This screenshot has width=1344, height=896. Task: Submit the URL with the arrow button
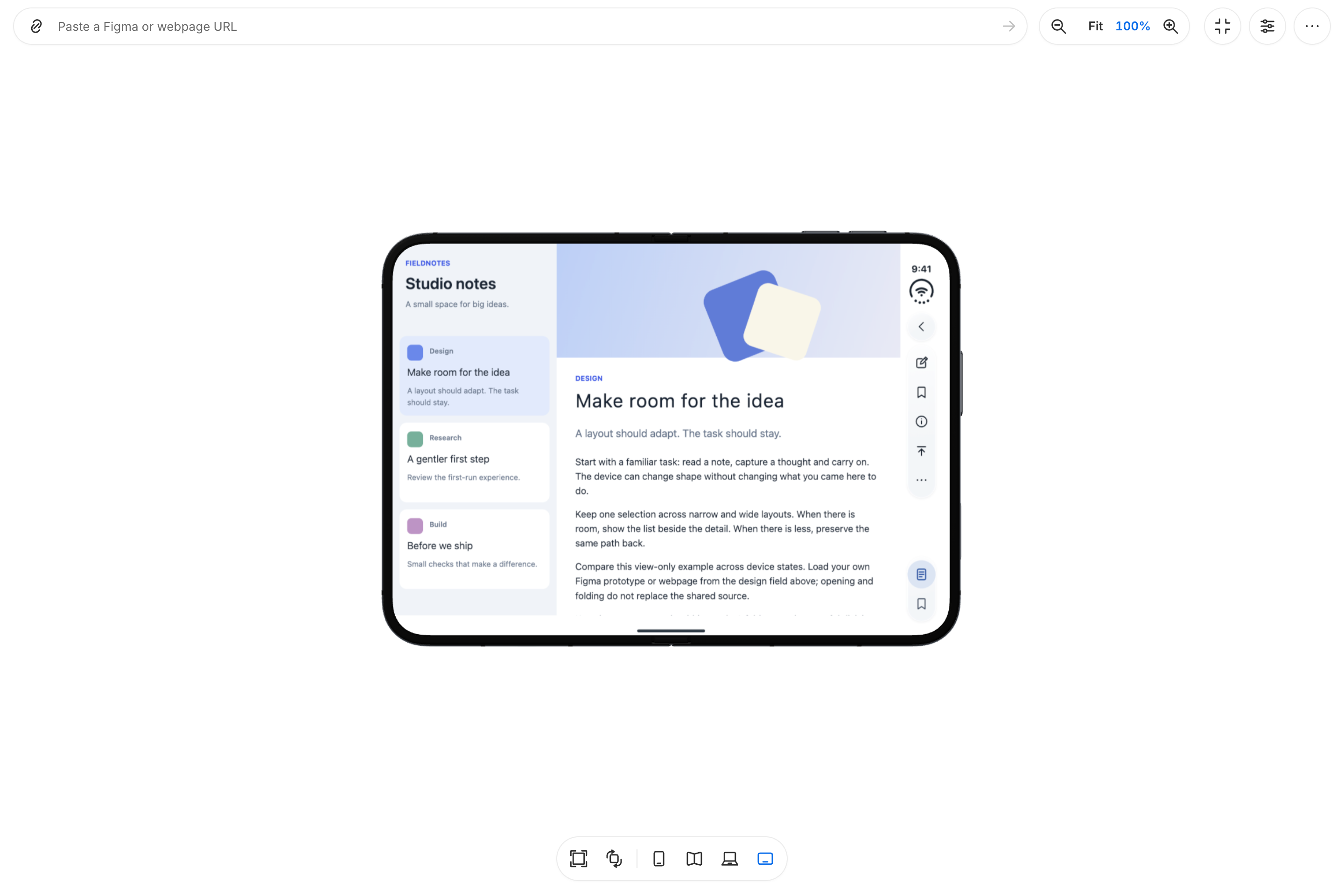tap(1008, 26)
